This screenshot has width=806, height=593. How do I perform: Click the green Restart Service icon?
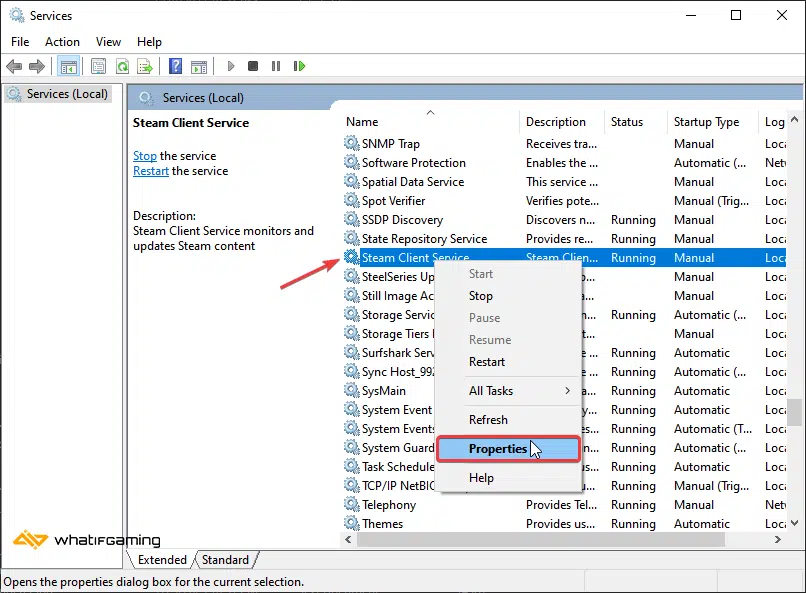tap(299, 67)
